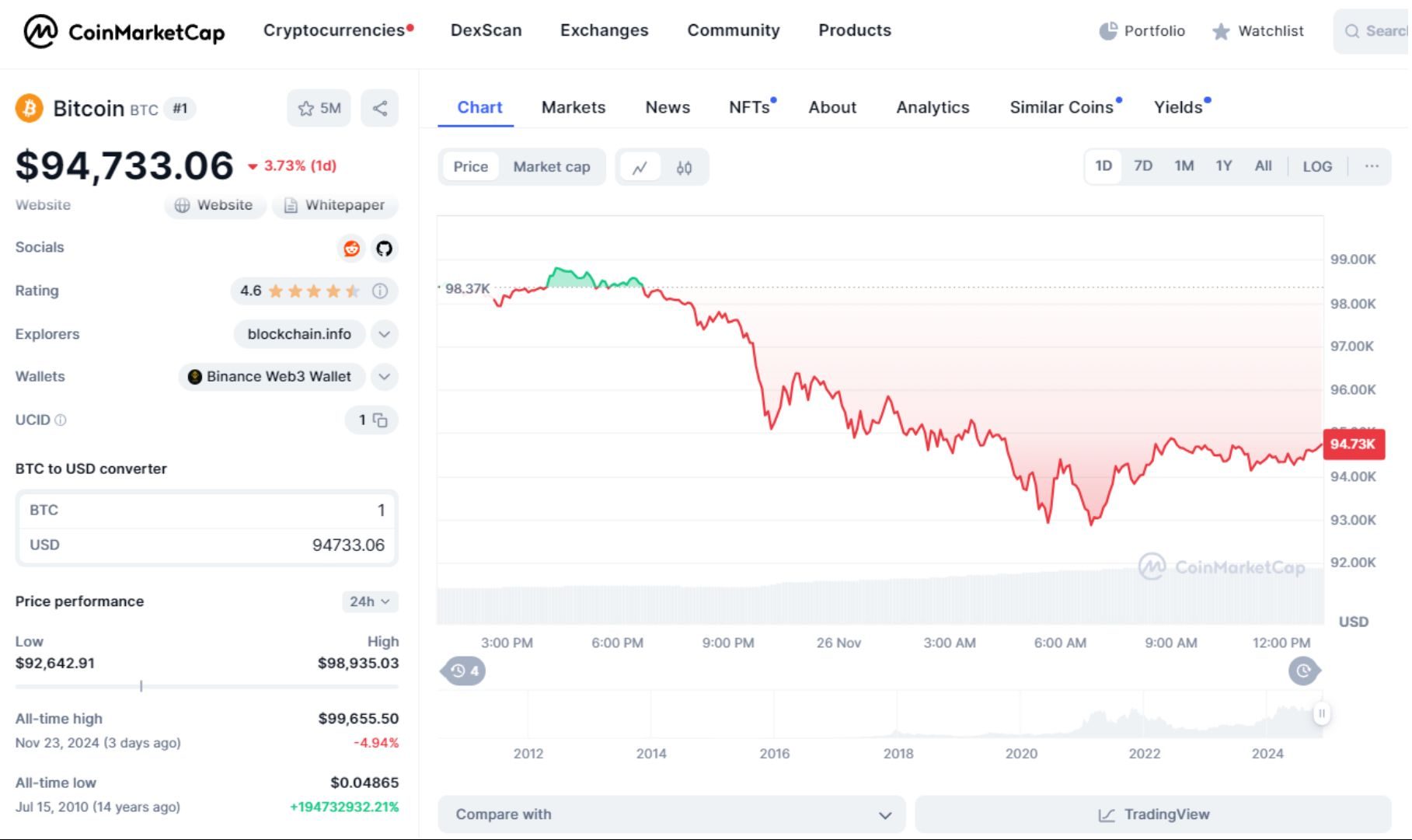
Task: Click the 24h low-high price range slider
Action: 141,687
